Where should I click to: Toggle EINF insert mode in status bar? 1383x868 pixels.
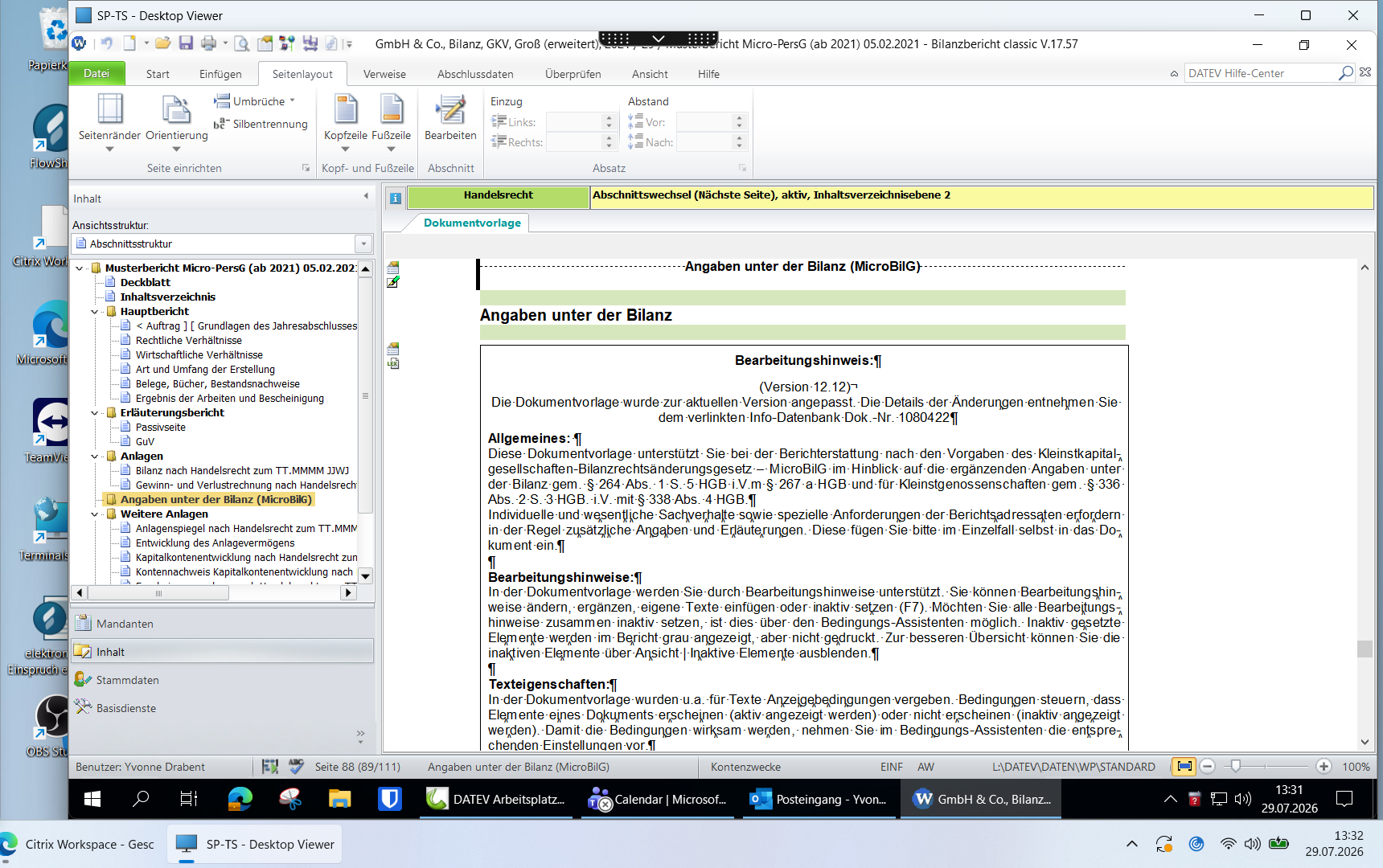click(x=891, y=767)
